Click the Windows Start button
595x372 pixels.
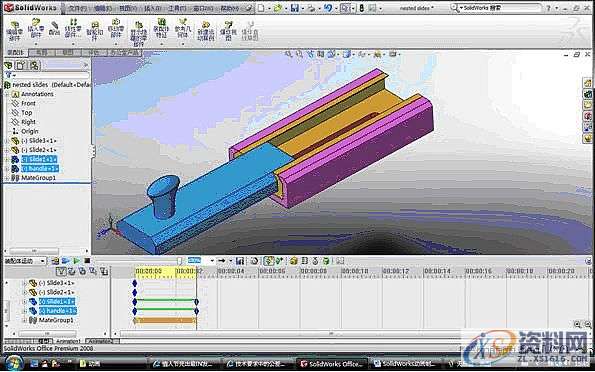pos(14,363)
